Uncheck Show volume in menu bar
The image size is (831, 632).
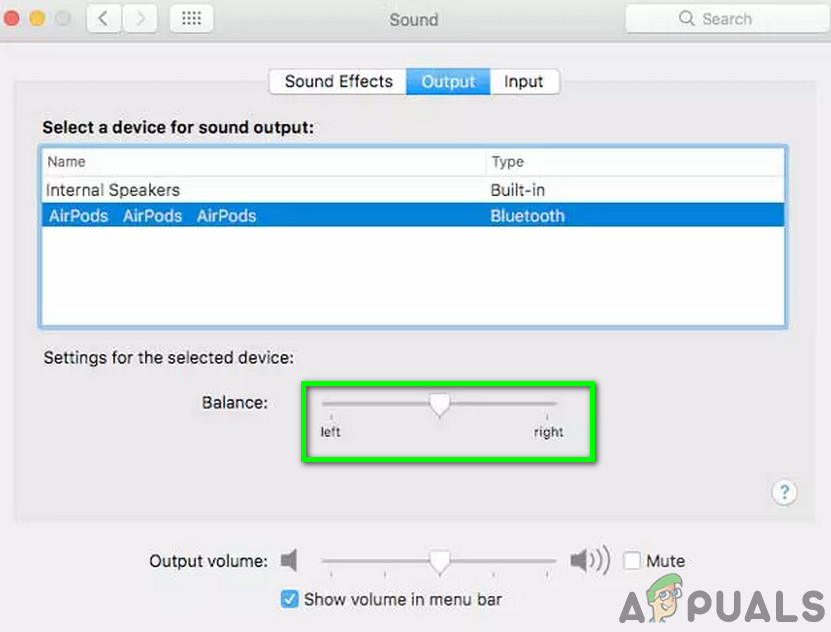click(x=289, y=599)
